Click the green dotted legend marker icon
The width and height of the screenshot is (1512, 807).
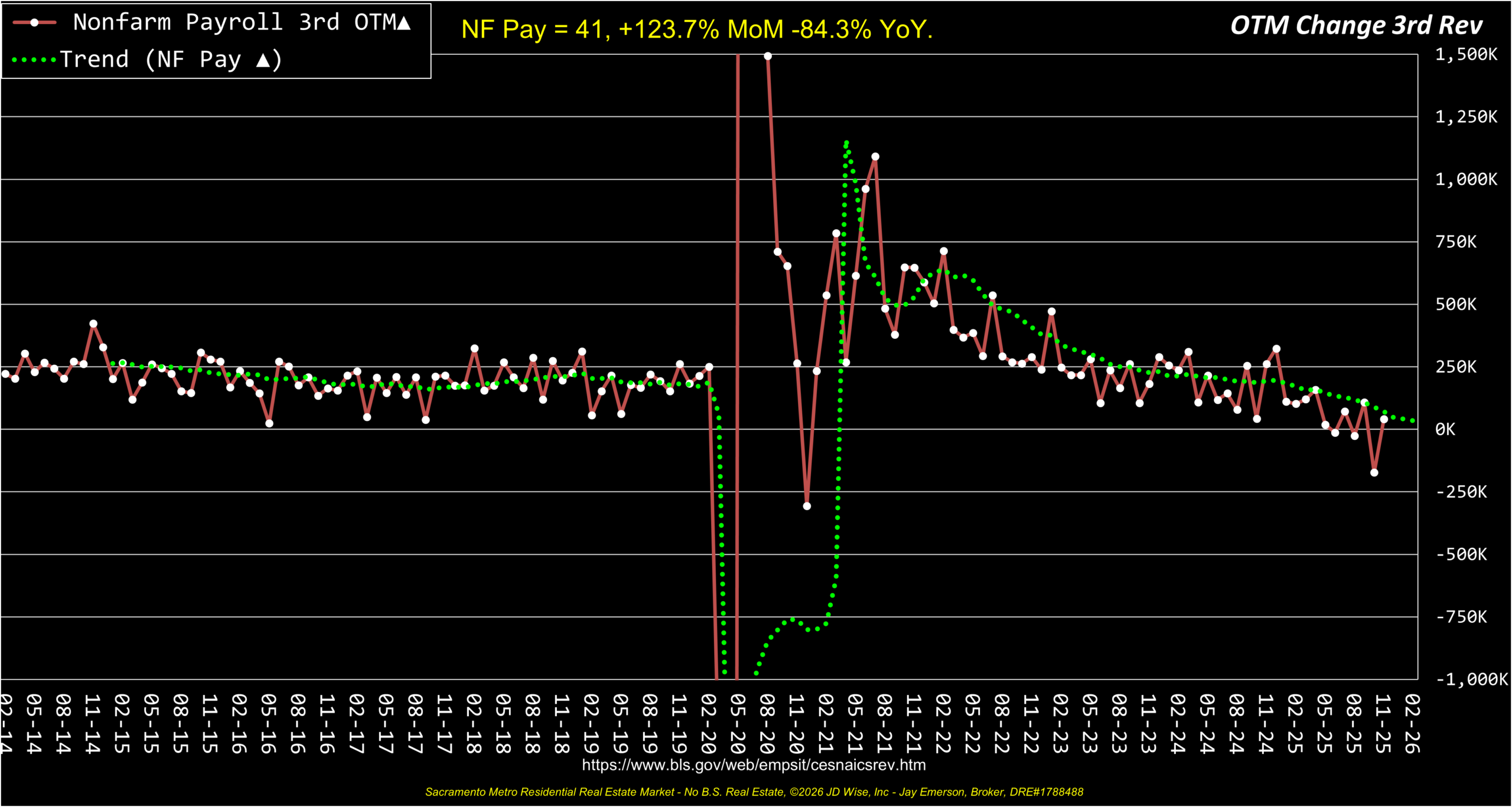click(x=34, y=60)
